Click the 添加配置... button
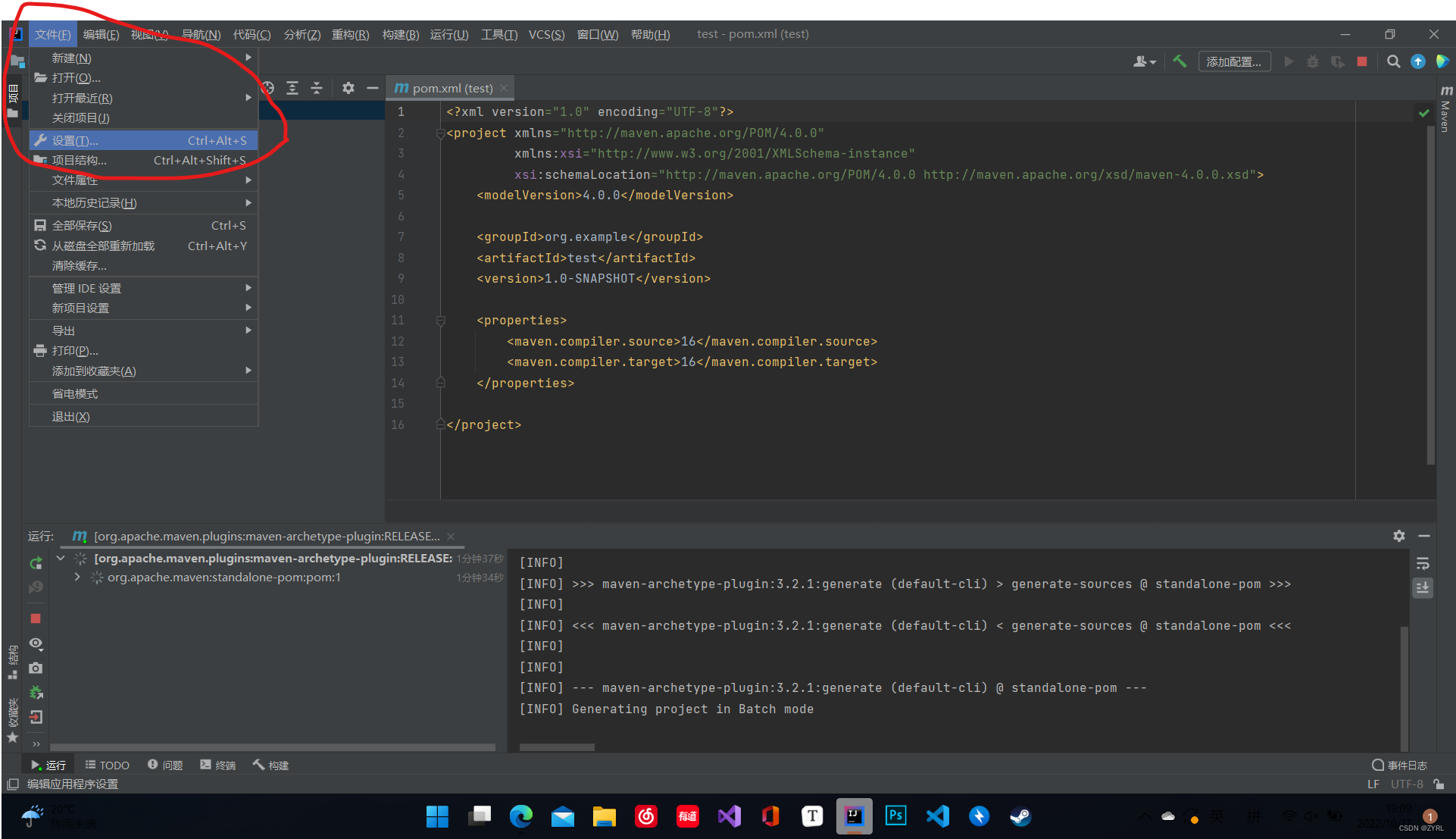 [1233, 61]
